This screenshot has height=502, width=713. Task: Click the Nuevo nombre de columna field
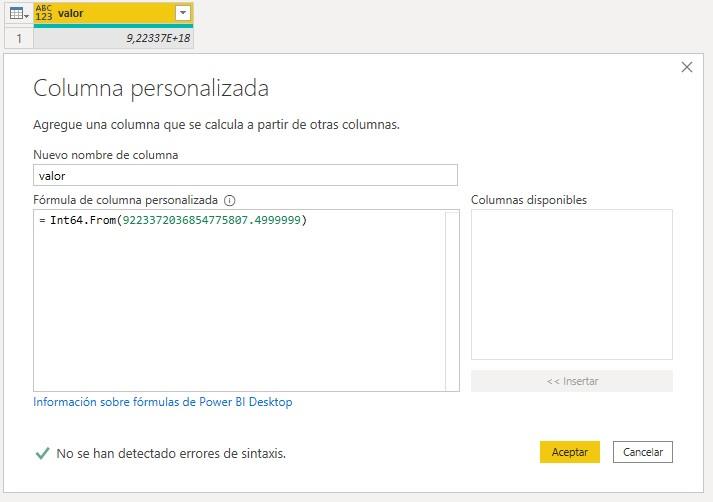(245, 175)
